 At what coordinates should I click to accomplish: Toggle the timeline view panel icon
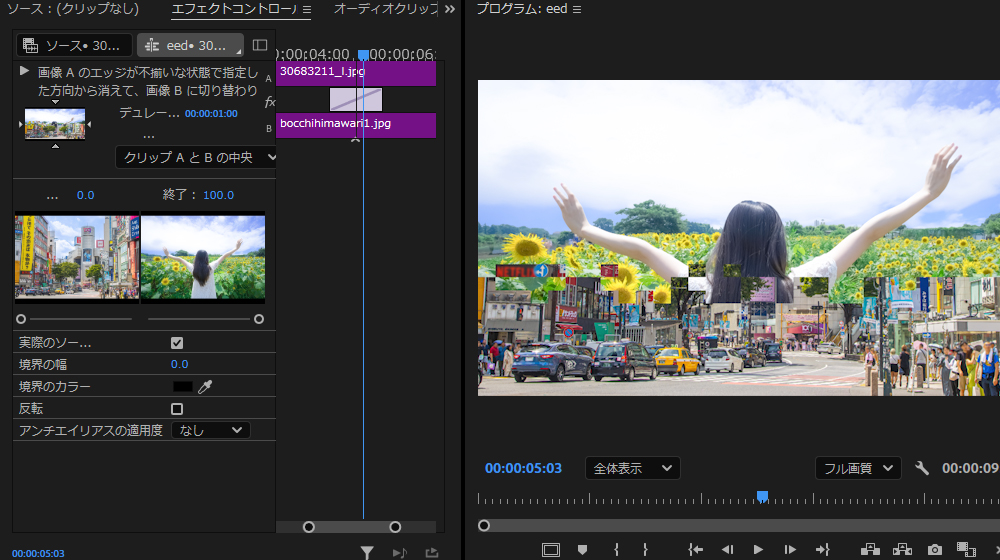click(x=260, y=45)
